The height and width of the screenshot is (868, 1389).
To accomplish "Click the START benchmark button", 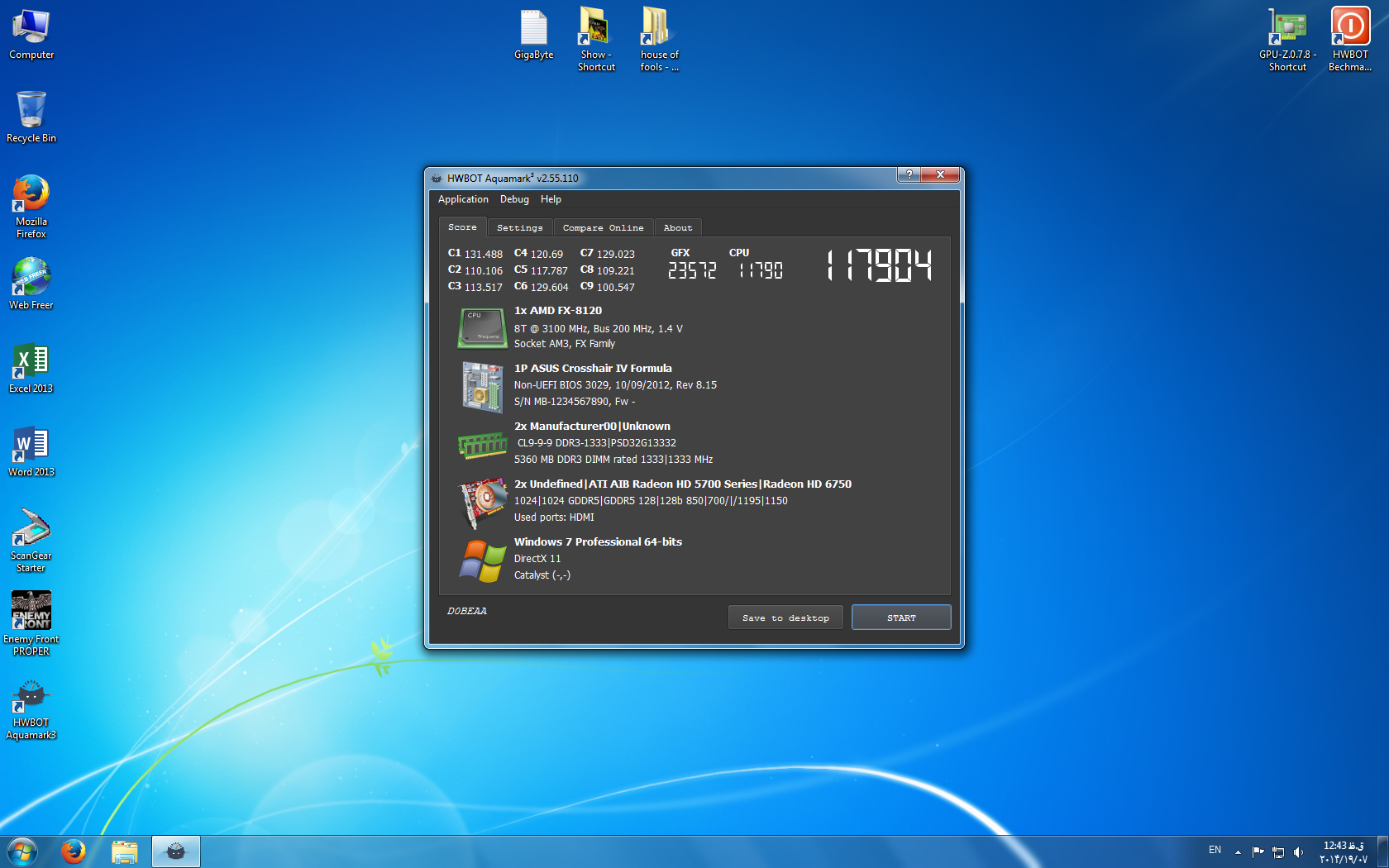I will coord(901,618).
